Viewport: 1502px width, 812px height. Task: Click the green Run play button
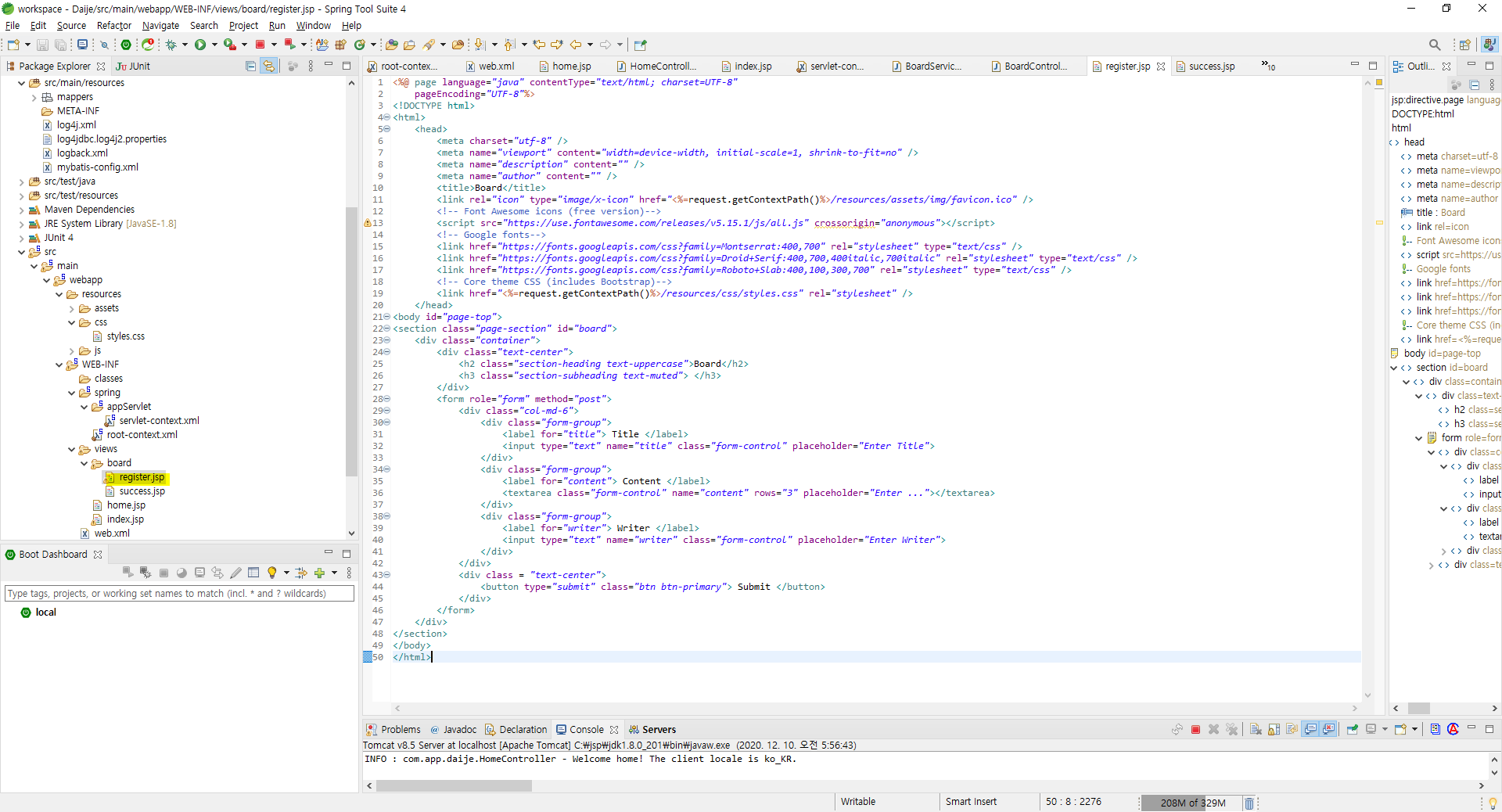point(200,45)
